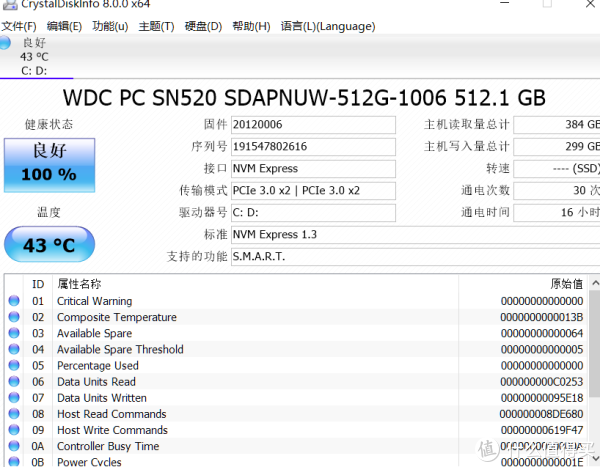Click the interface field NVM Express
This screenshot has width=600, height=467.
pos(313,169)
